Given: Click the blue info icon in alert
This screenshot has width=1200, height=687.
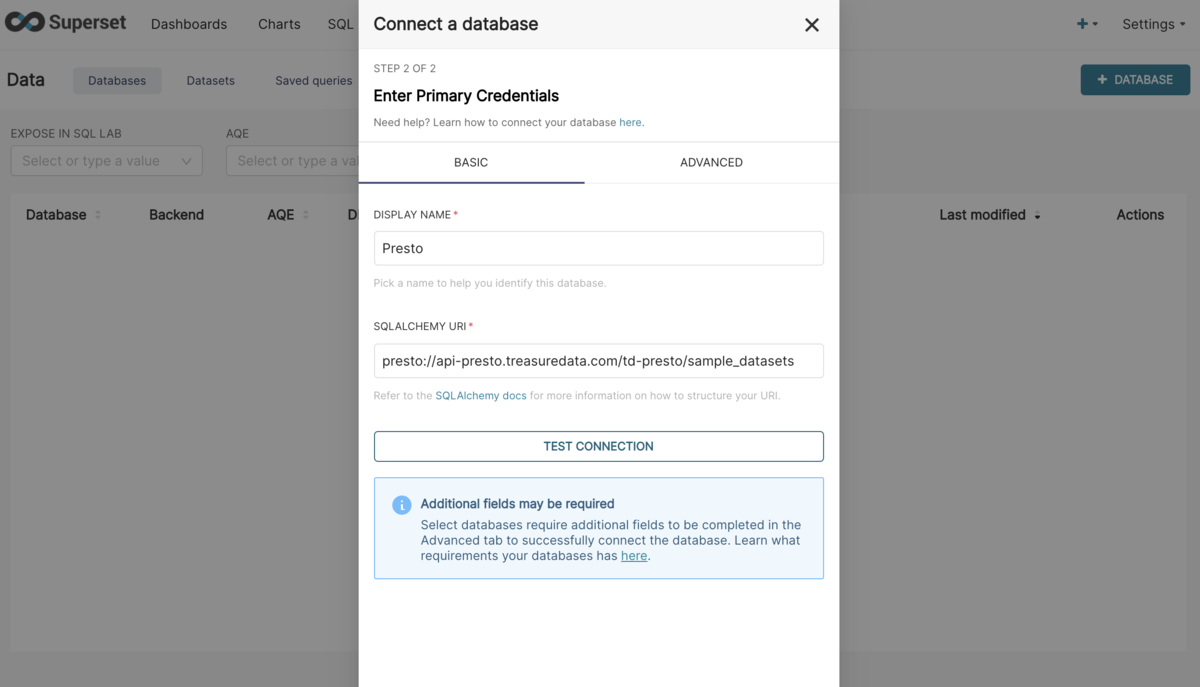Looking at the screenshot, I should tap(402, 505).
